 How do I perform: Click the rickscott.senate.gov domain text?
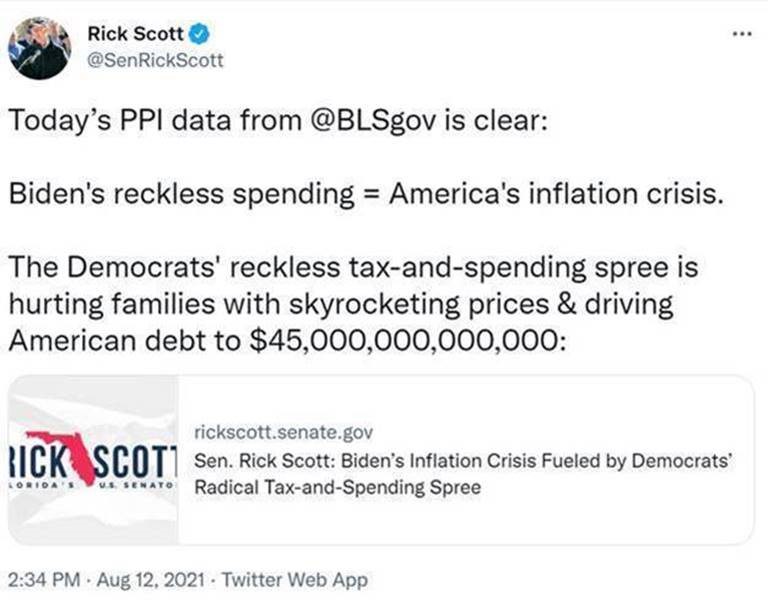(284, 432)
